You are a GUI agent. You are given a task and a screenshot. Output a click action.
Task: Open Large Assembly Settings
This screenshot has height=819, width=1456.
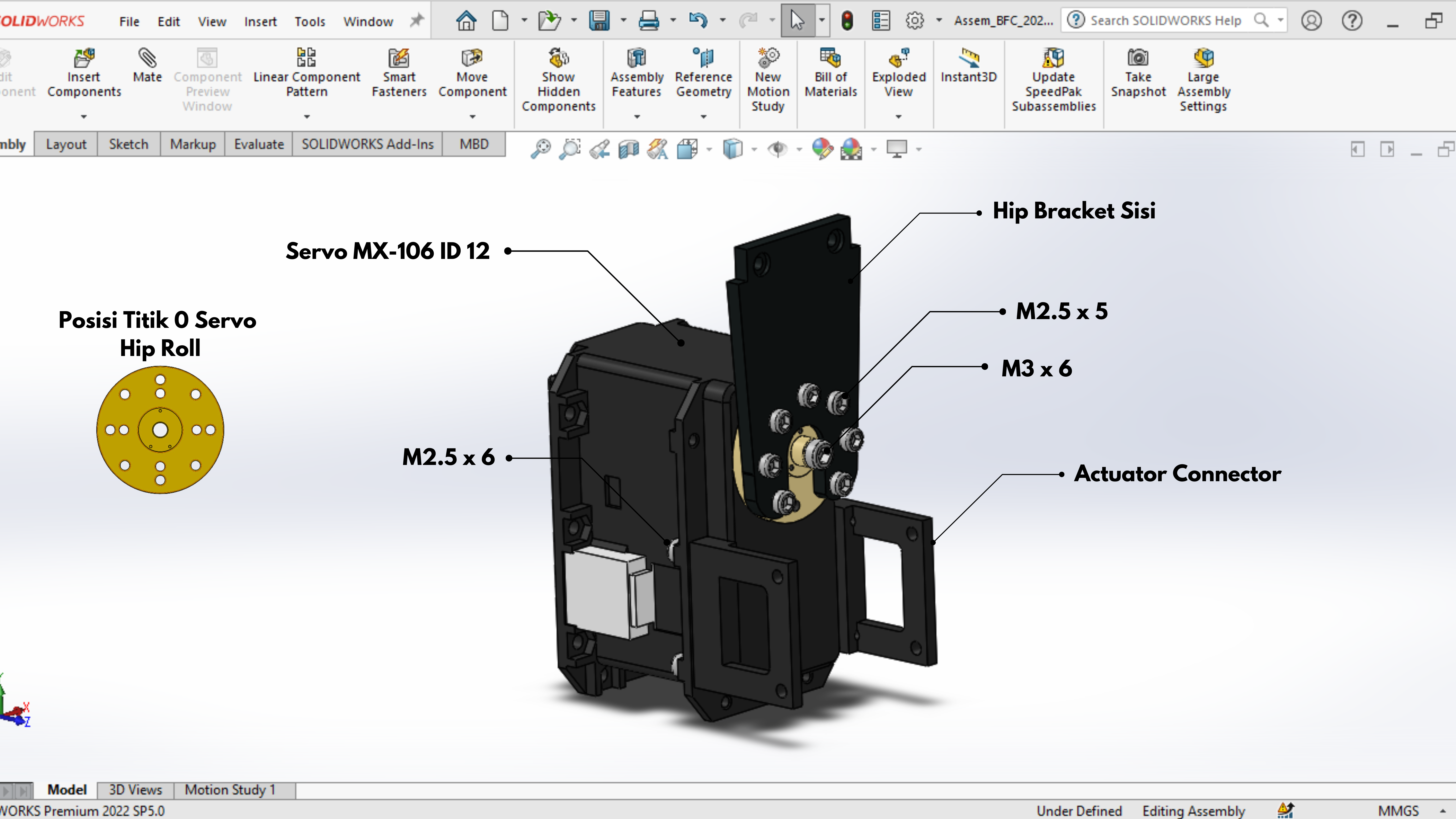click(x=1203, y=80)
